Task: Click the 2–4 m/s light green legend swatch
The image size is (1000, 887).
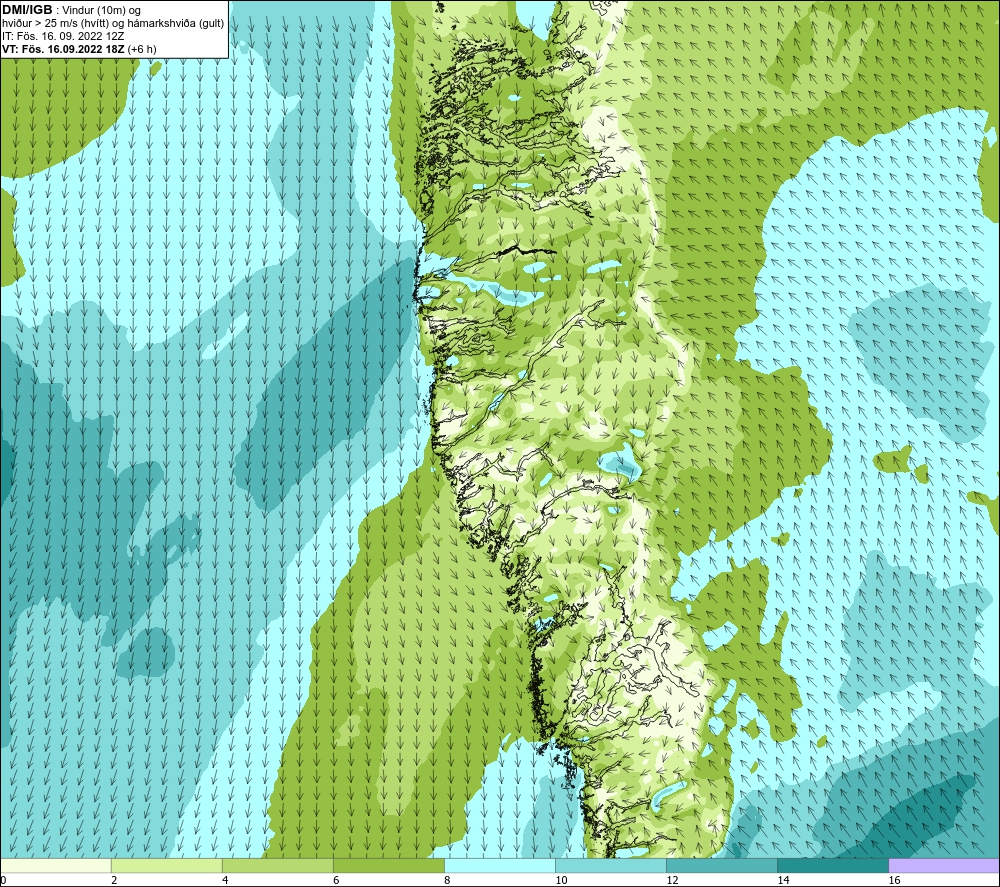Action: point(166,865)
